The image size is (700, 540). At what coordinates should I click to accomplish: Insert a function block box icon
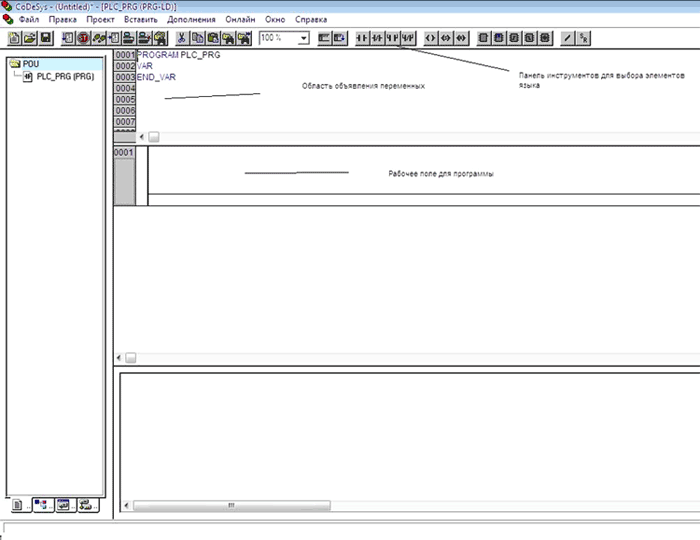(x=483, y=38)
